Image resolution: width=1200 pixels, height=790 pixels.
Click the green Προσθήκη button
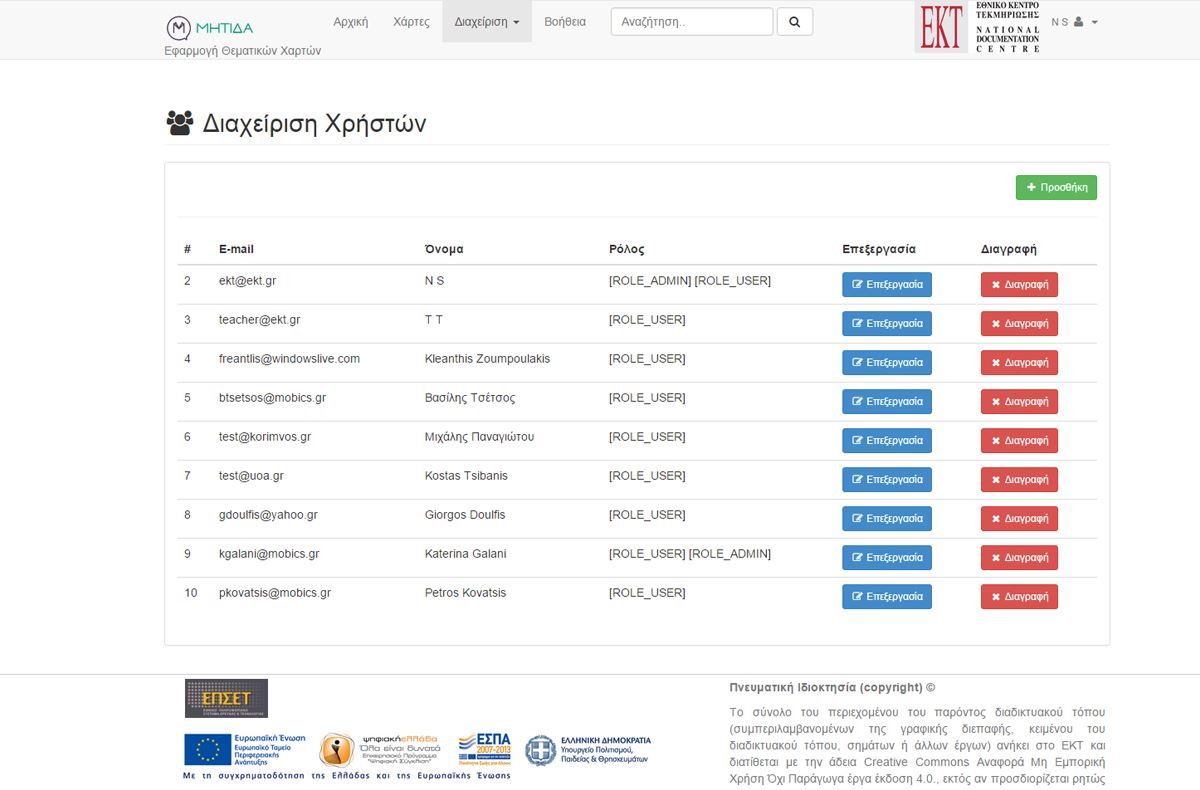[1056, 188]
